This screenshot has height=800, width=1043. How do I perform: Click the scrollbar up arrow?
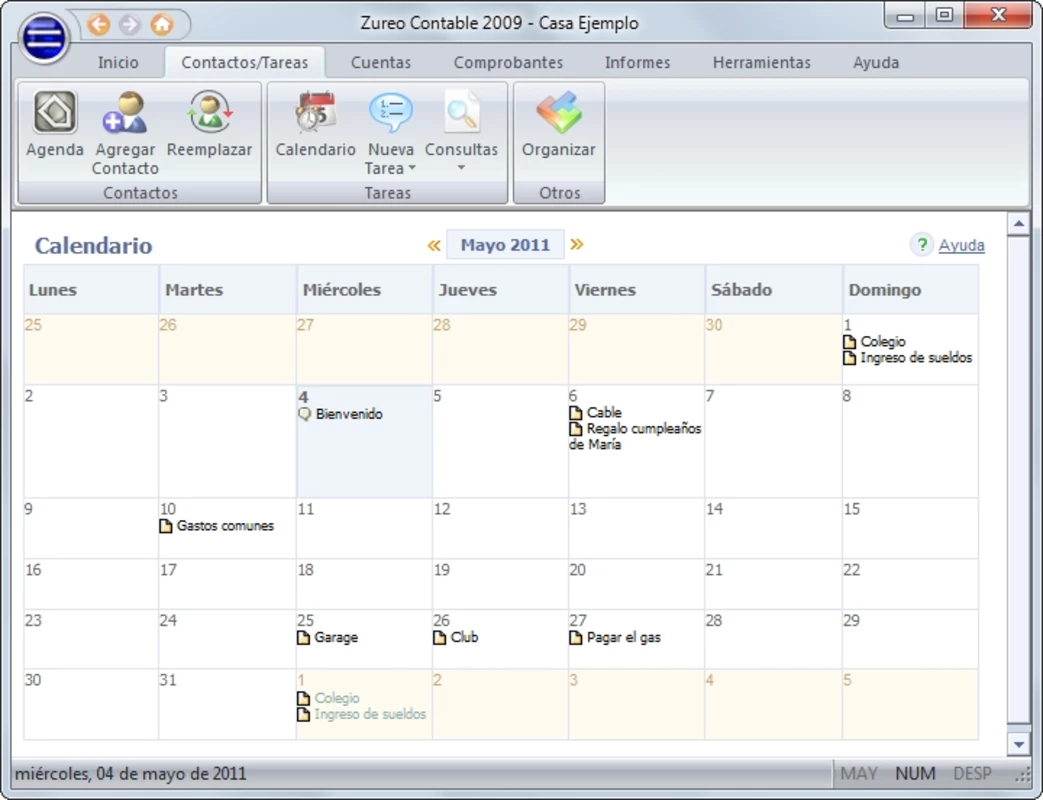[1018, 224]
